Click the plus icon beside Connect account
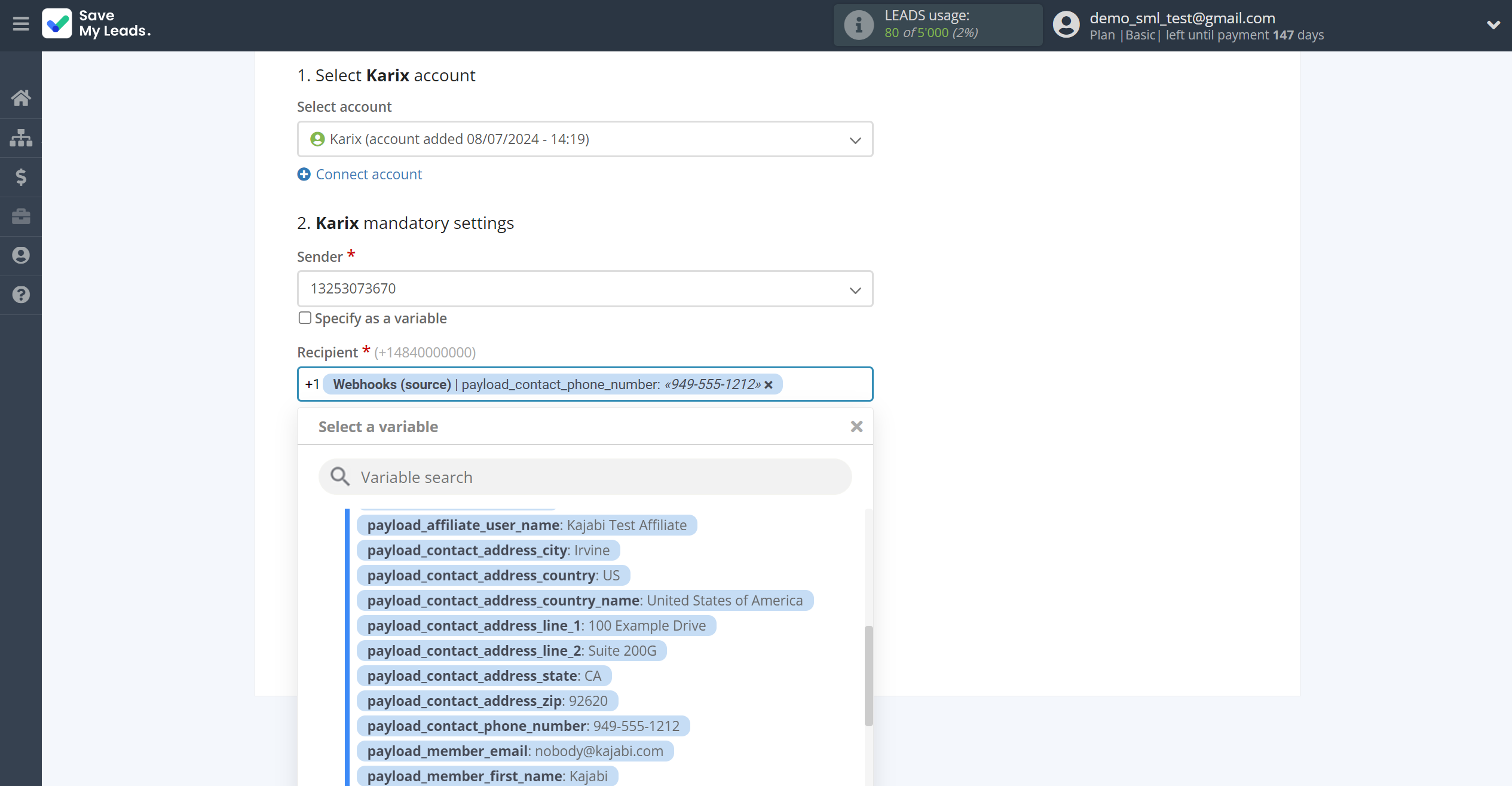 [x=304, y=175]
